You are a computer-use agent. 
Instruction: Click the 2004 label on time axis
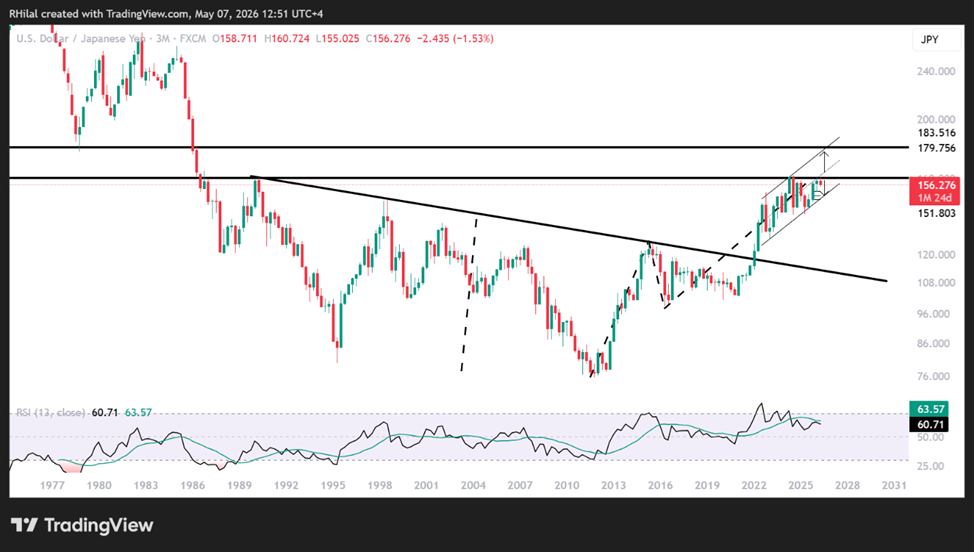[x=473, y=485]
